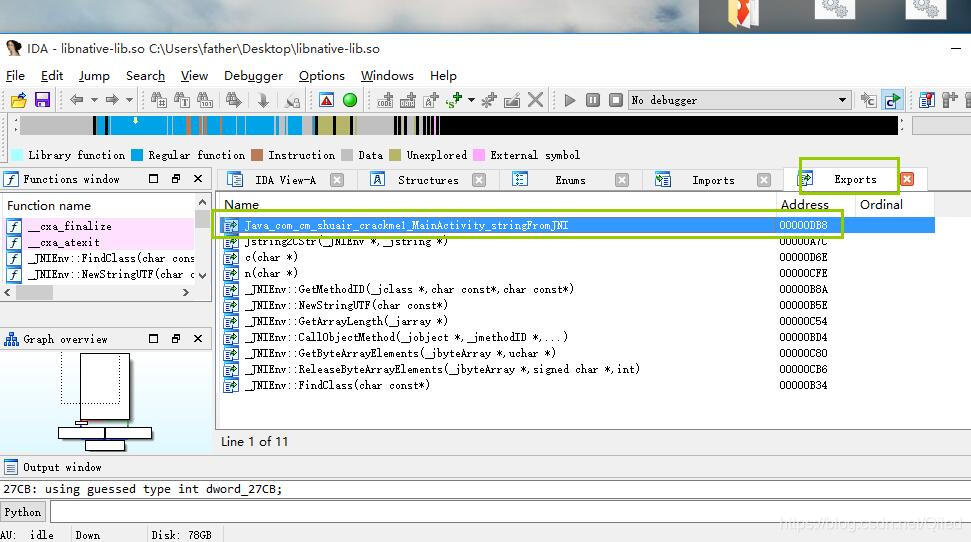Select the n(char *) export row
Image resolution: width=971 pixels, height=542 pixels.
click(577, 273)
